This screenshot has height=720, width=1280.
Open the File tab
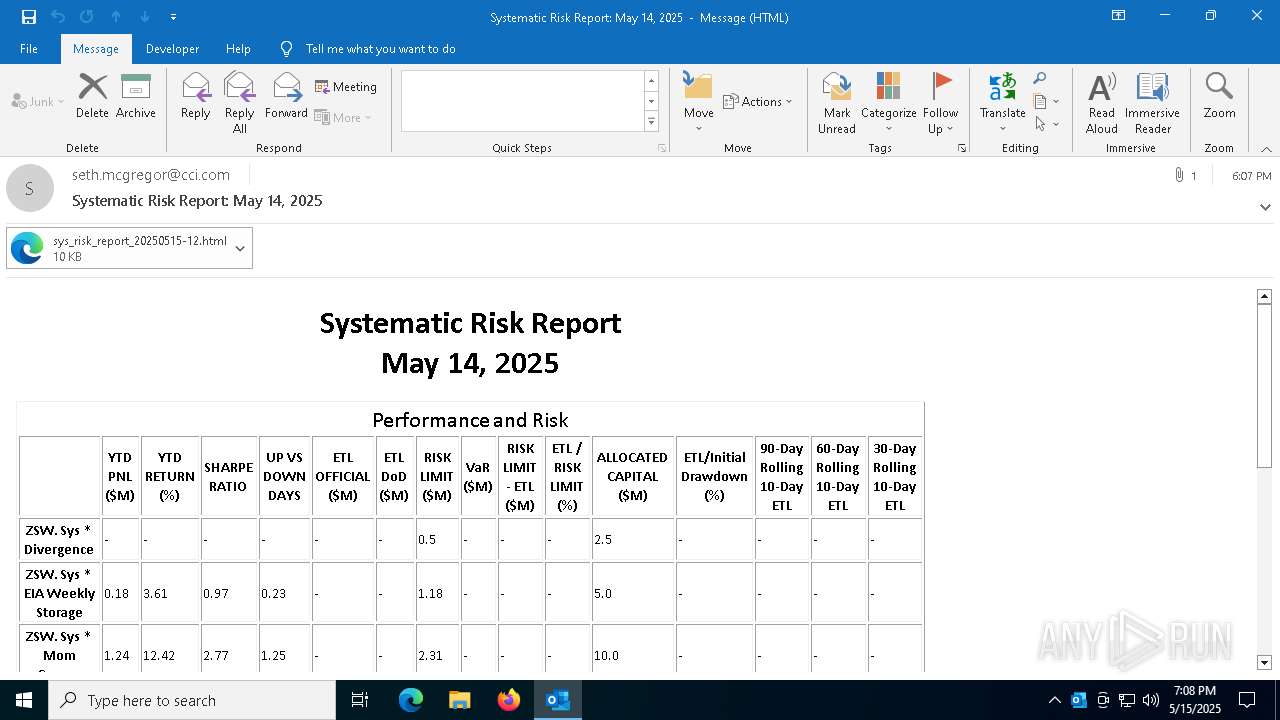pos(29,49)
